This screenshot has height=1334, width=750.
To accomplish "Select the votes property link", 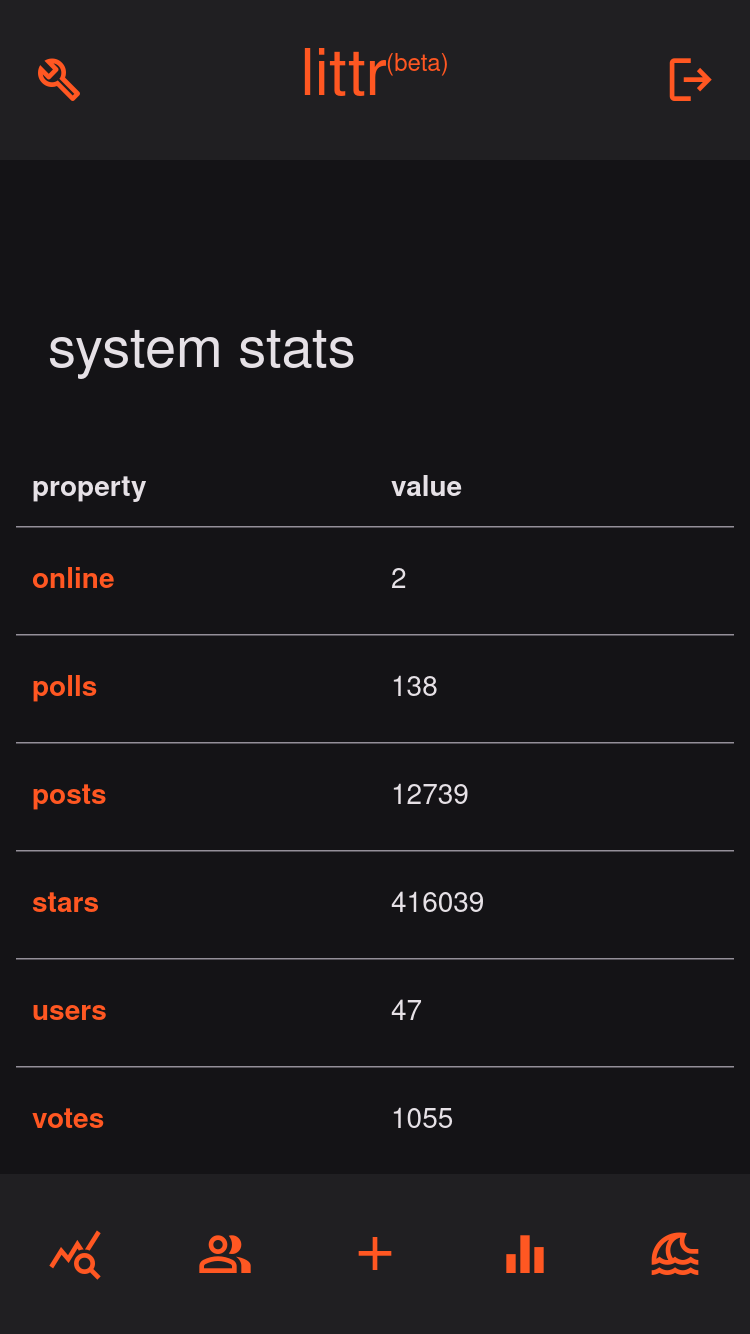I will [67, 1118].
